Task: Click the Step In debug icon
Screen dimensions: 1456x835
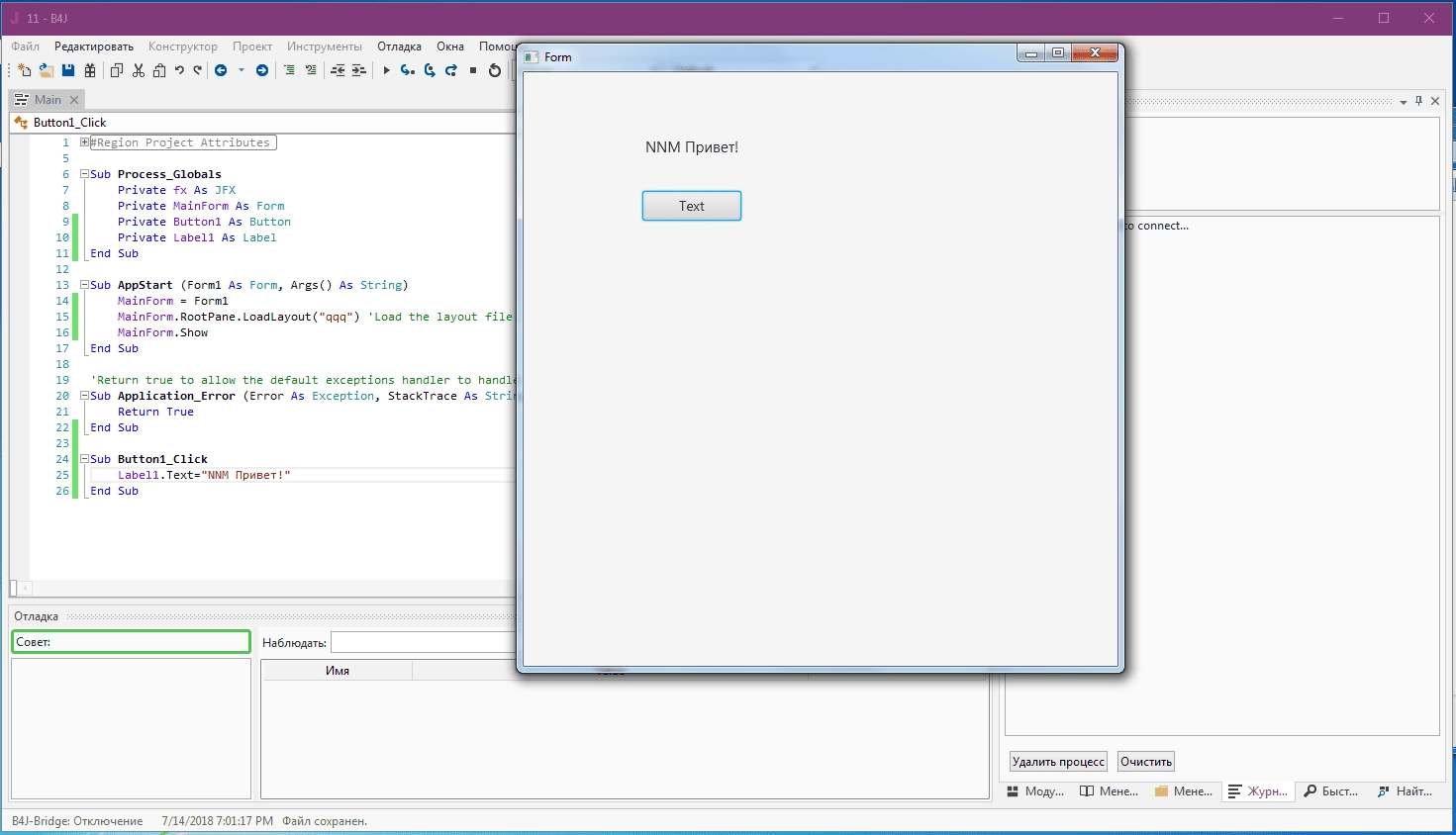Action: pyautogui.click(x=407, y=70)
